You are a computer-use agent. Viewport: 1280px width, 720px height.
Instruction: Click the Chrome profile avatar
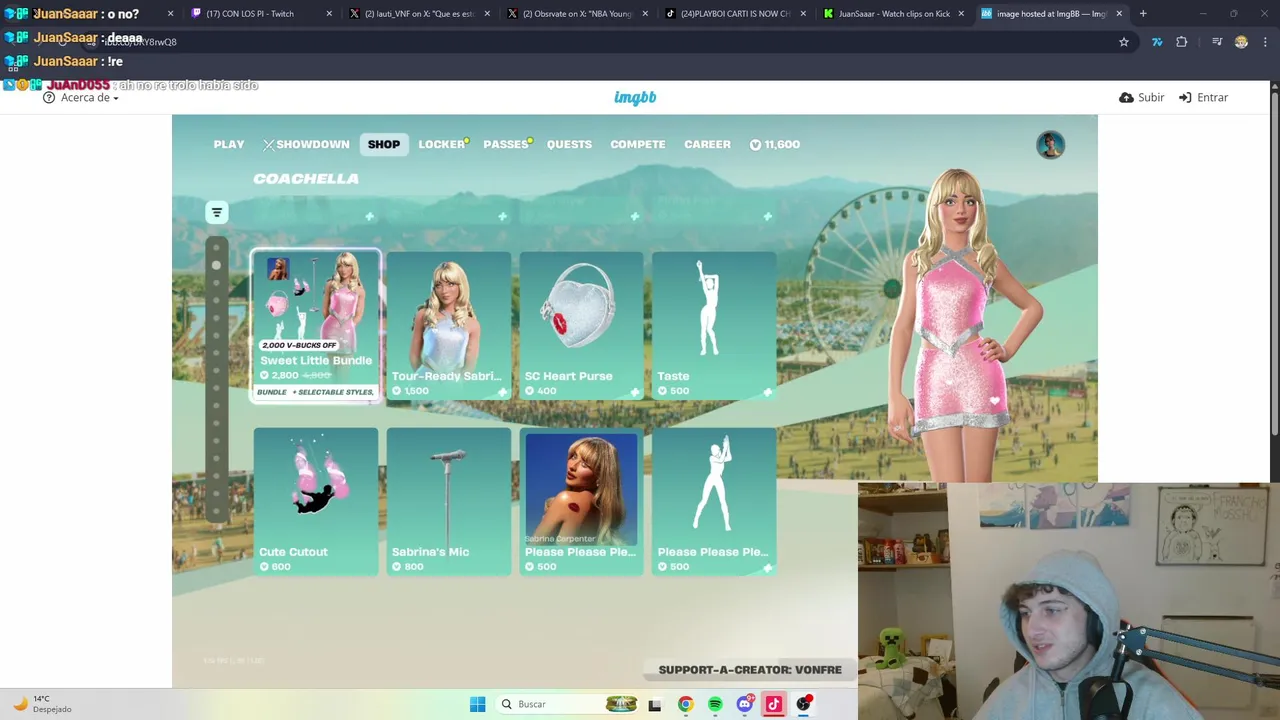(x=1241, y=42)
